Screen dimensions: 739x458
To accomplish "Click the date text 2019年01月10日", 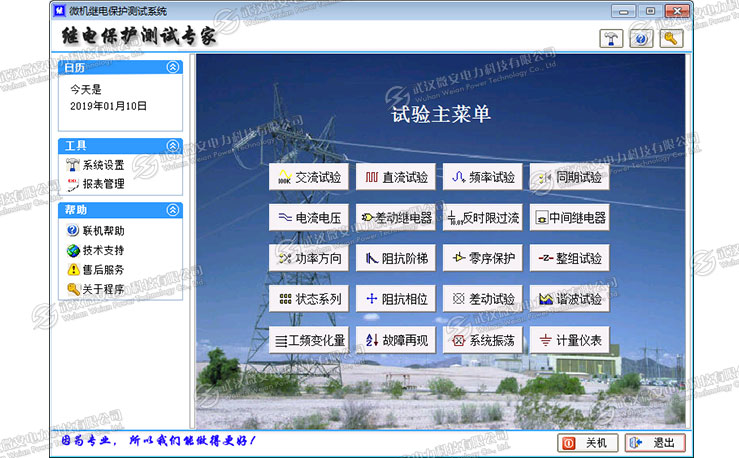I will tap(108, 106).
